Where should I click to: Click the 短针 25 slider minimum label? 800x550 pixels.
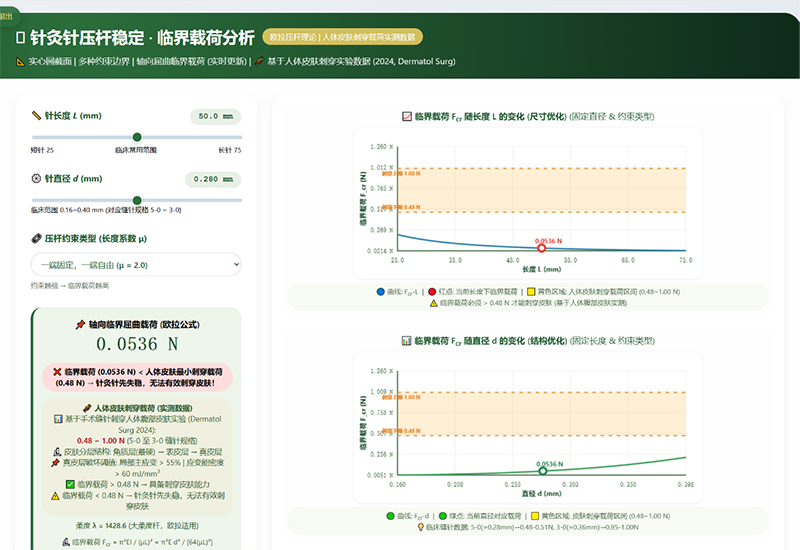(42, 150)
